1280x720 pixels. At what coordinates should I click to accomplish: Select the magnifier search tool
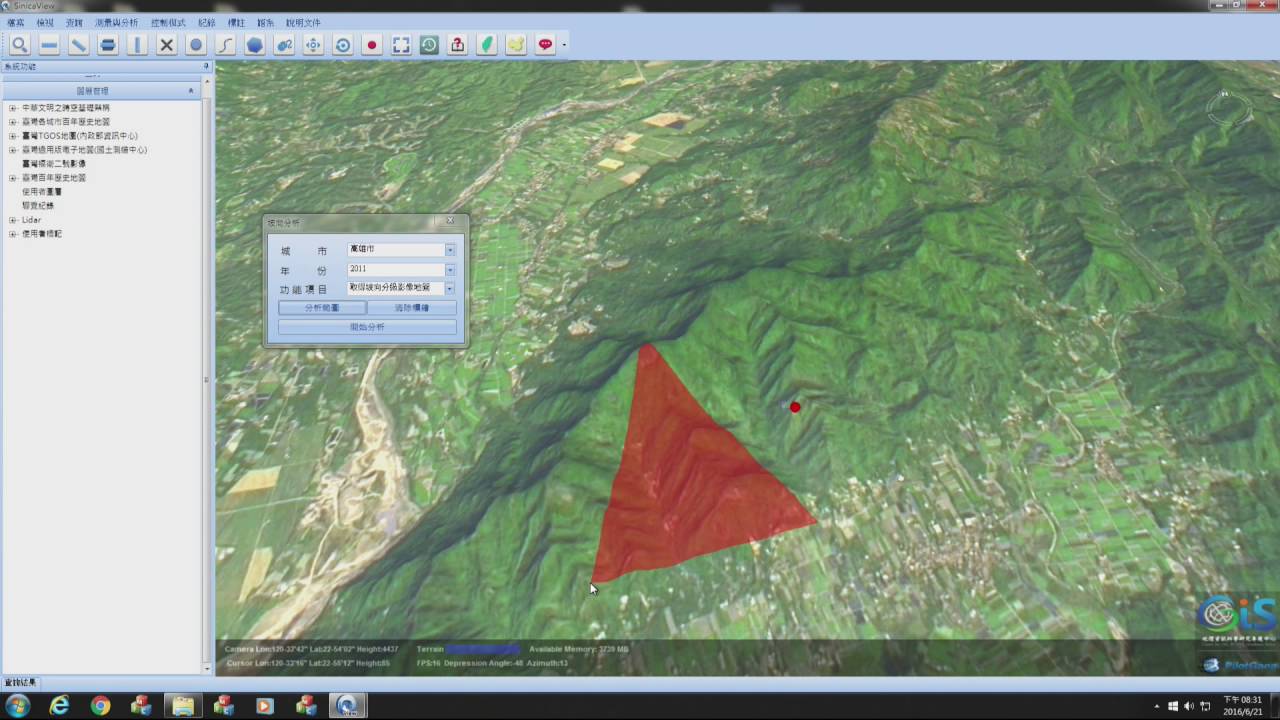pyautogui.click(x=19, y=45)
